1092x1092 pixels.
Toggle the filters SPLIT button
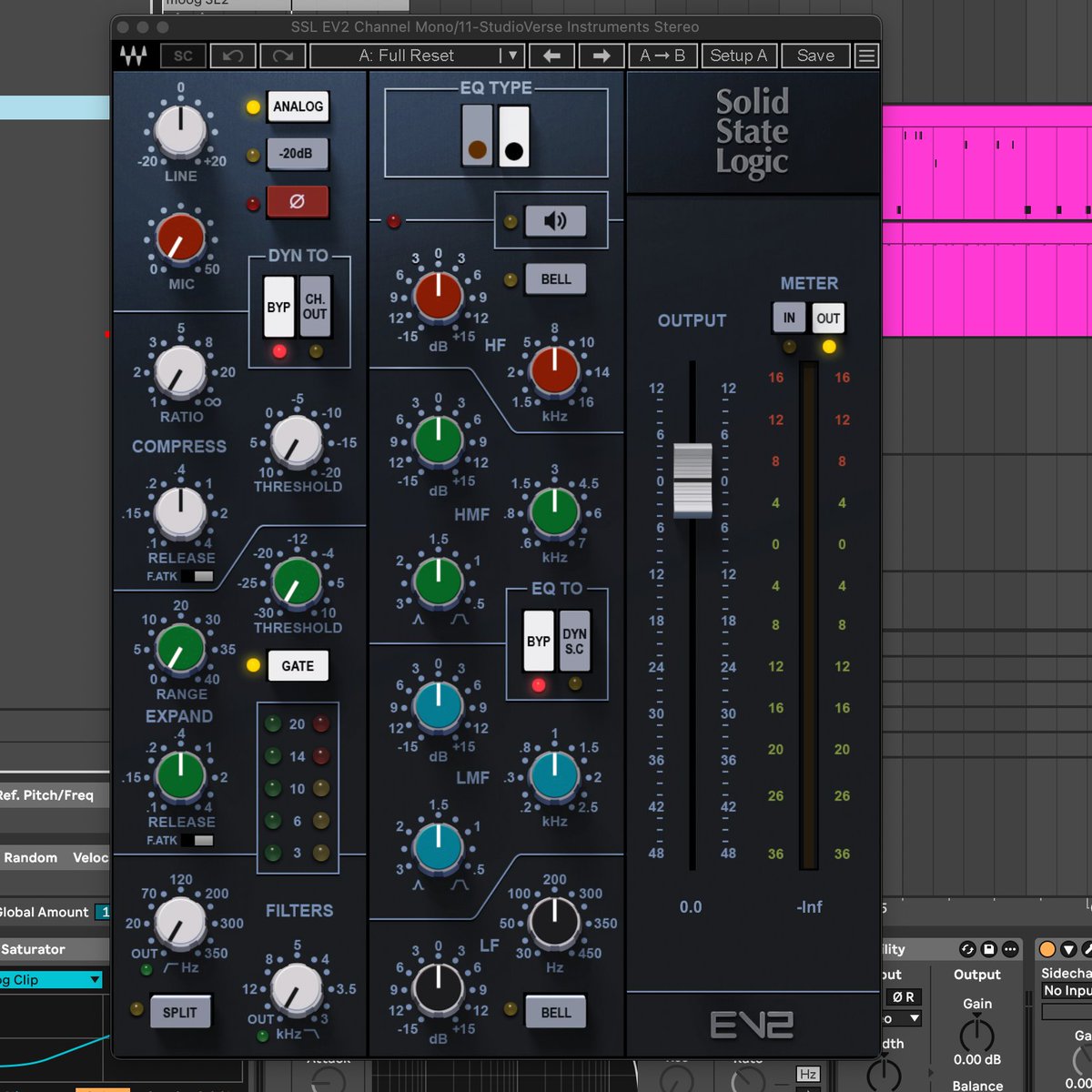tap(179, 1012)
